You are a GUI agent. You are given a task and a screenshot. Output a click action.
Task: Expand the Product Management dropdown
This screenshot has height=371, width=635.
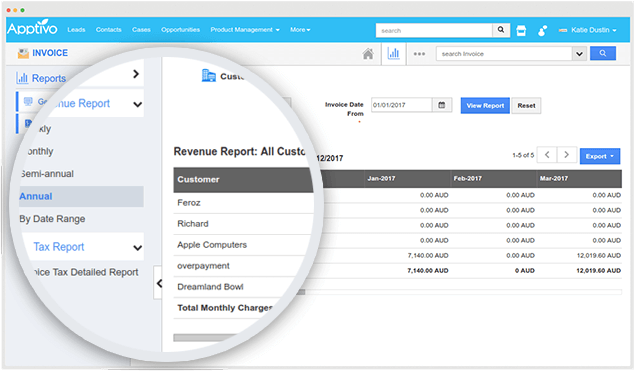click(x=245, y=30)
